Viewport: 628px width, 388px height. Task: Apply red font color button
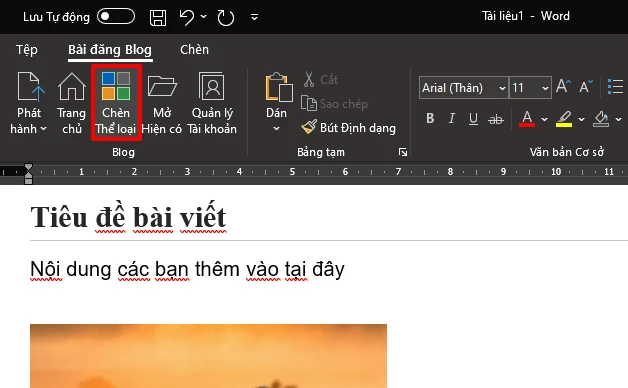pyautogui.click(x=527, y=119)
